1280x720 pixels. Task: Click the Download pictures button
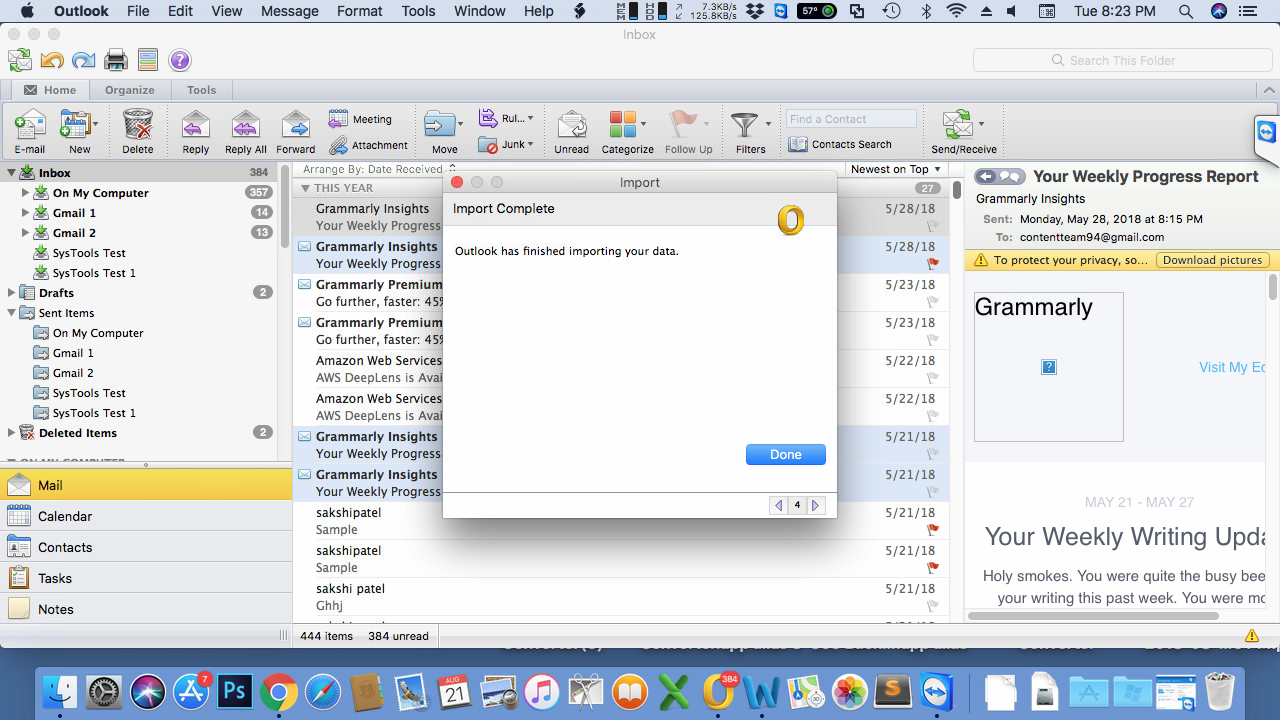(x=1213, y=260)
